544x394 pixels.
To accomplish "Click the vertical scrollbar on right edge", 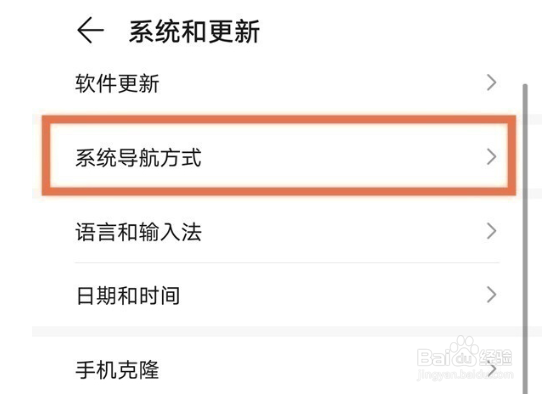I will [525, 239].
